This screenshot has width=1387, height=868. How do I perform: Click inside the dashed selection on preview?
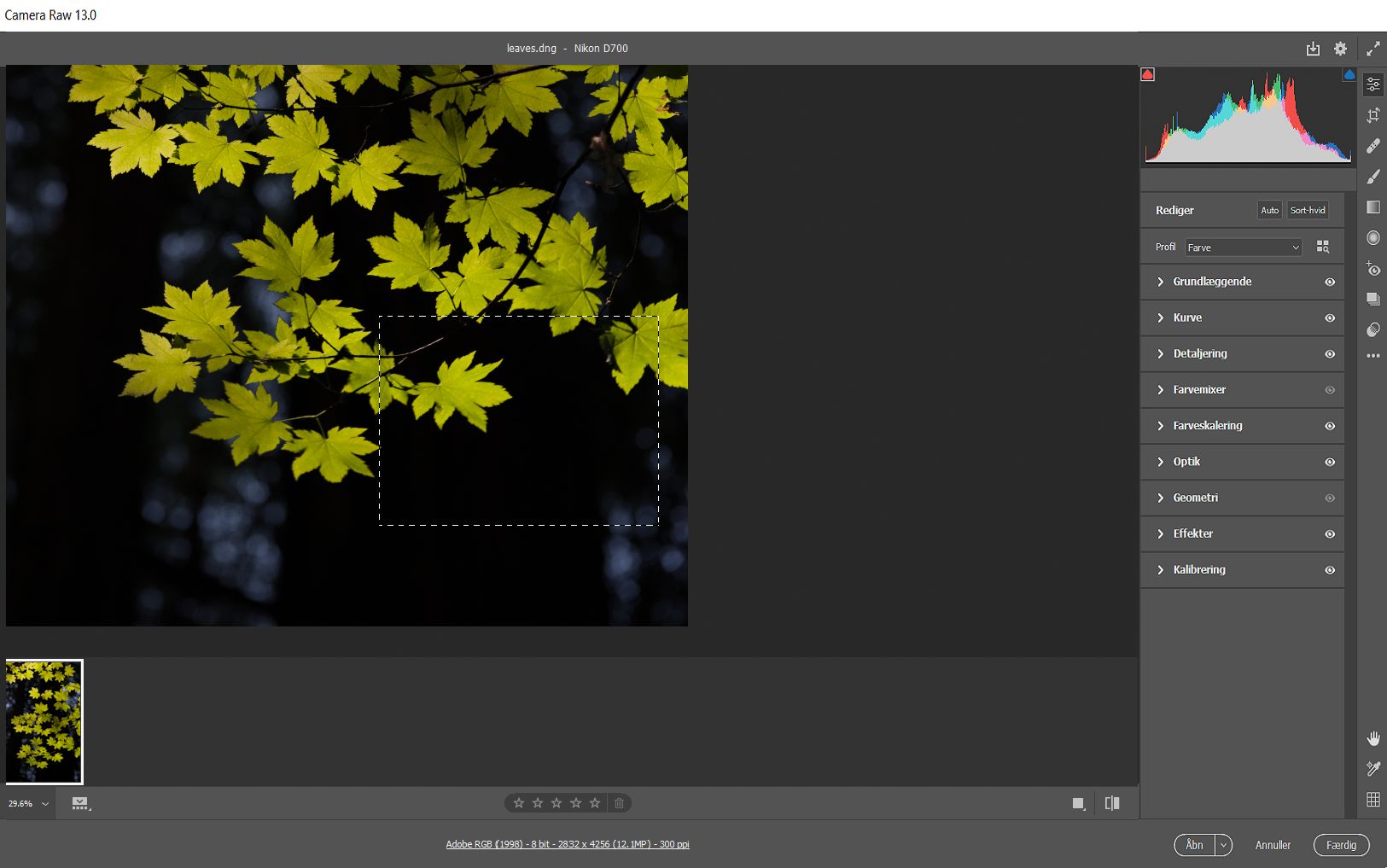pos(519,421)
